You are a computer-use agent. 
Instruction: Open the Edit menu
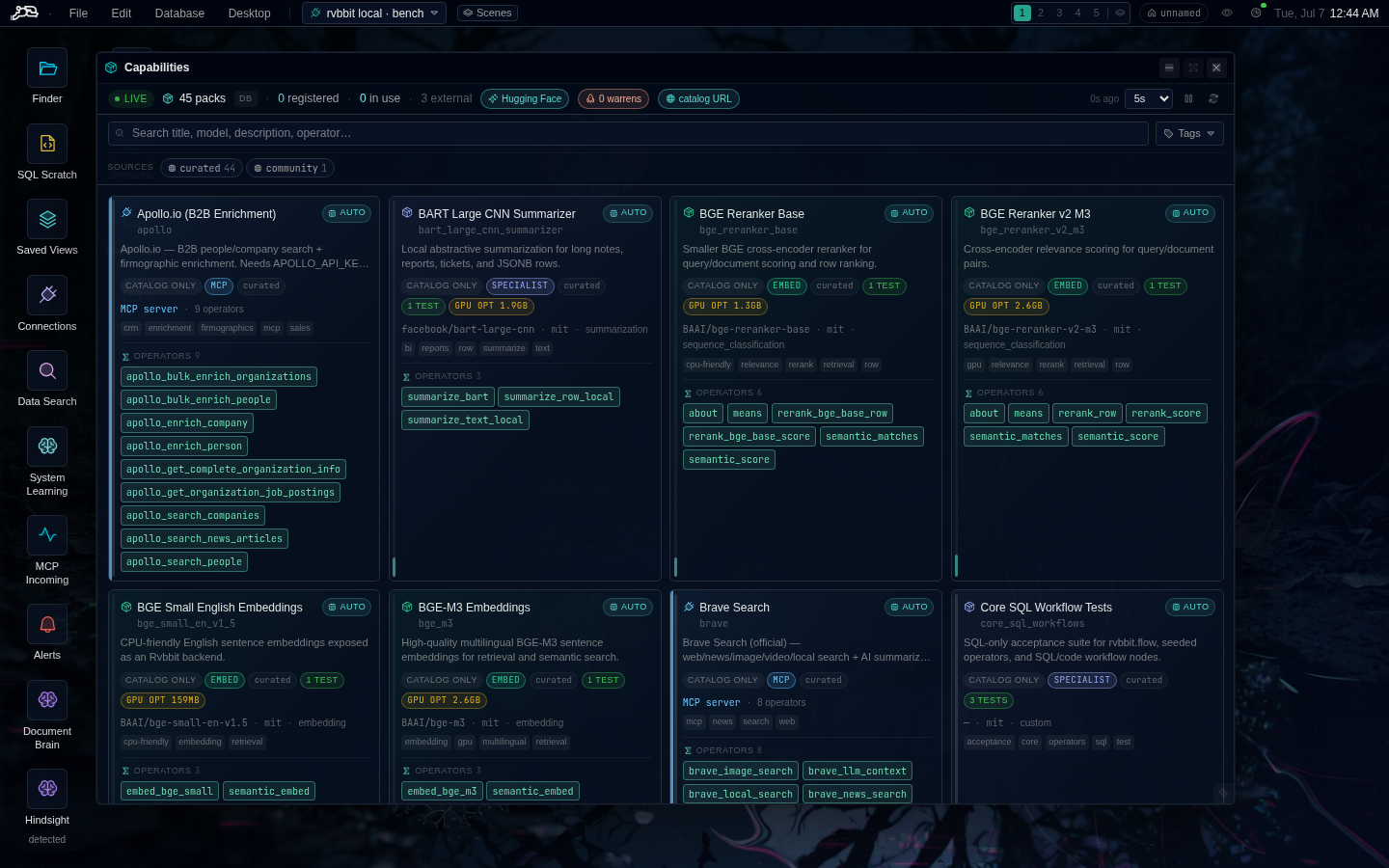122,14
